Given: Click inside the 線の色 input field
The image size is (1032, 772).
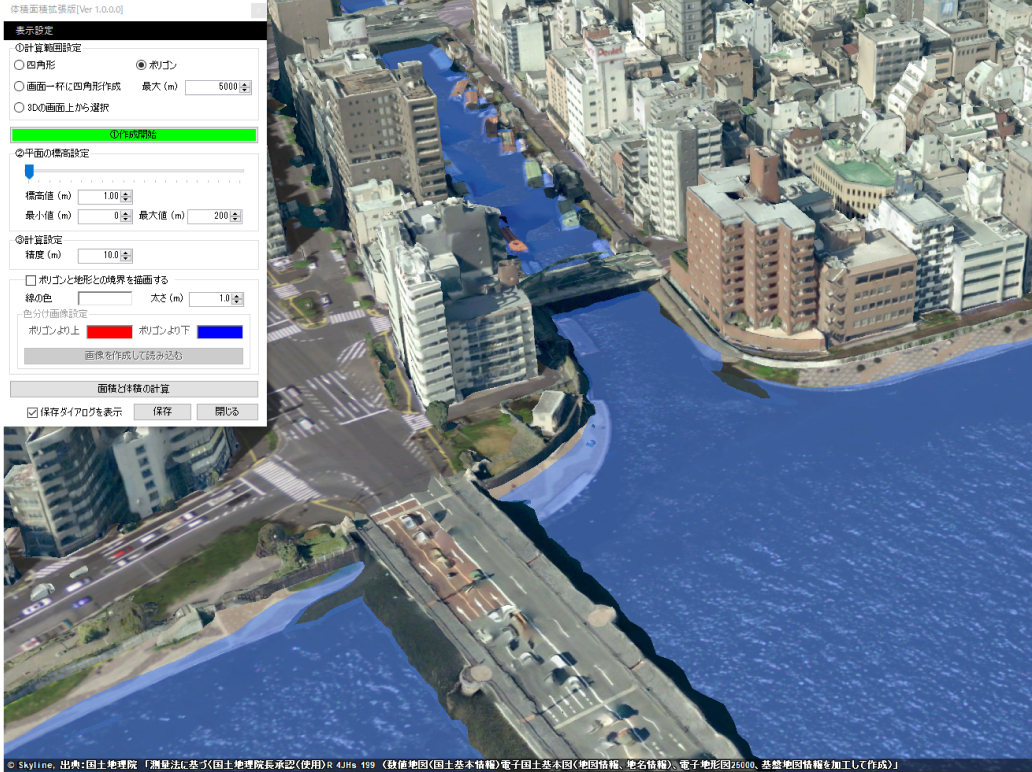Looking at the screenshot, I should point(105,298).
